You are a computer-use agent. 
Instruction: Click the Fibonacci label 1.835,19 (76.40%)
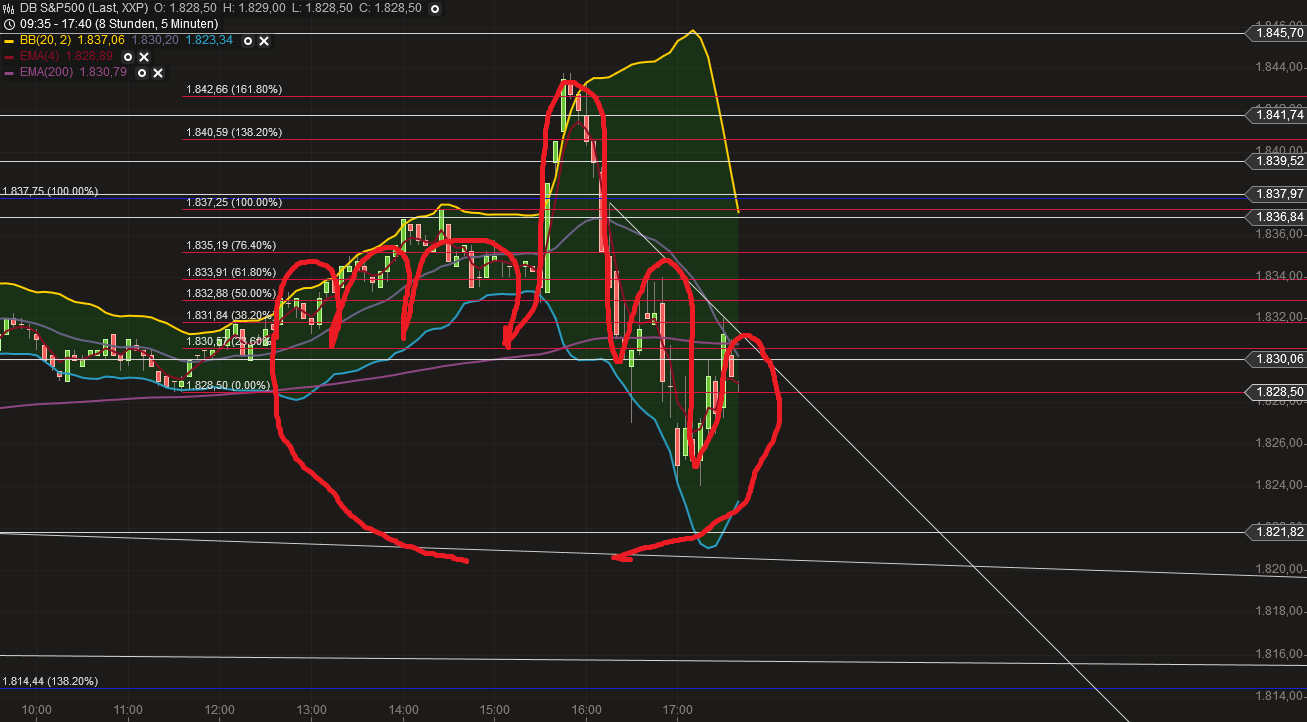pyautogui.click(x=231, y=245)
